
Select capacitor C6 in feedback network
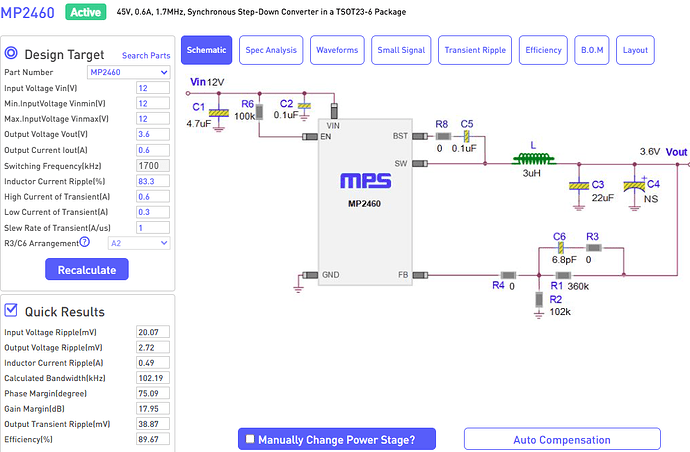[560, 247]
